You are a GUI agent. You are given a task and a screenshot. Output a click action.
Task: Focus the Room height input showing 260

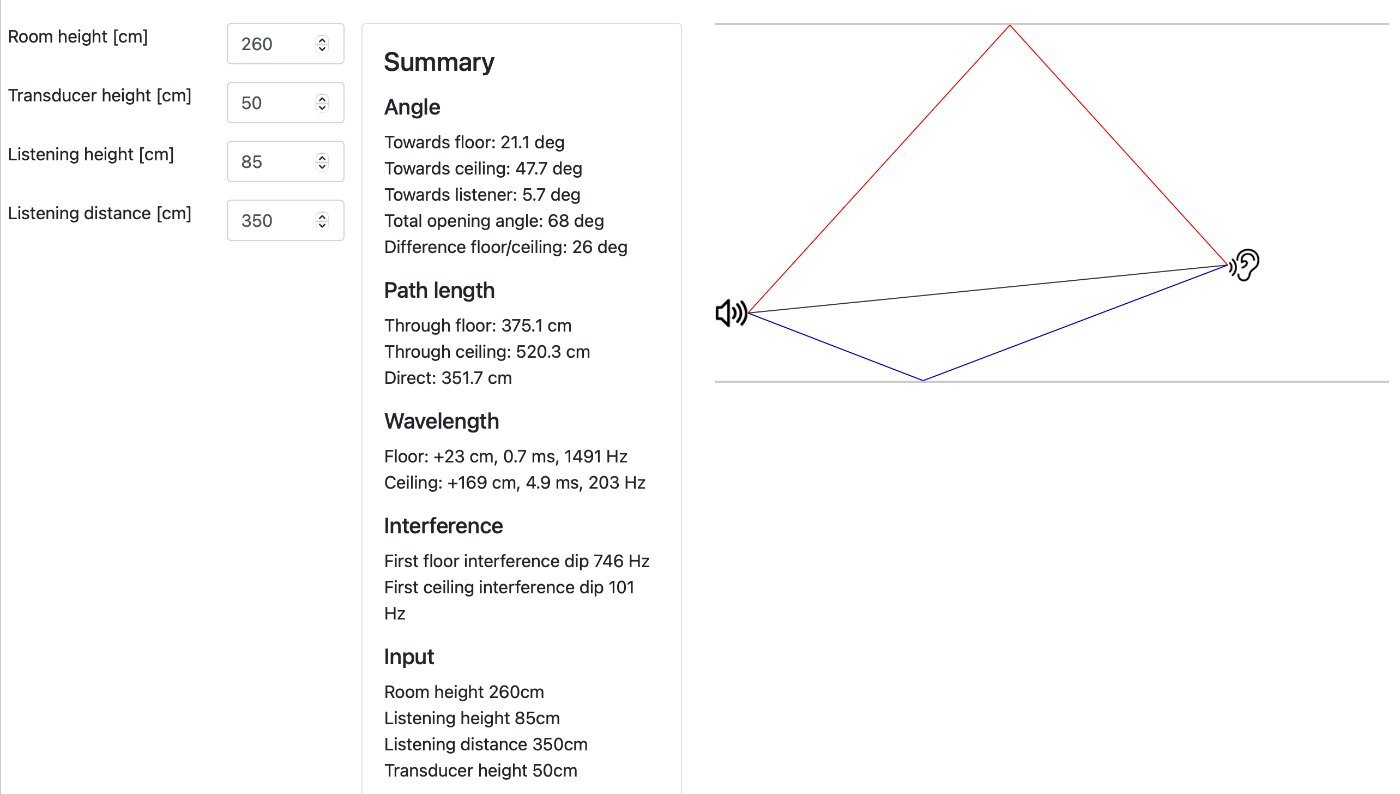pos(285,44)
